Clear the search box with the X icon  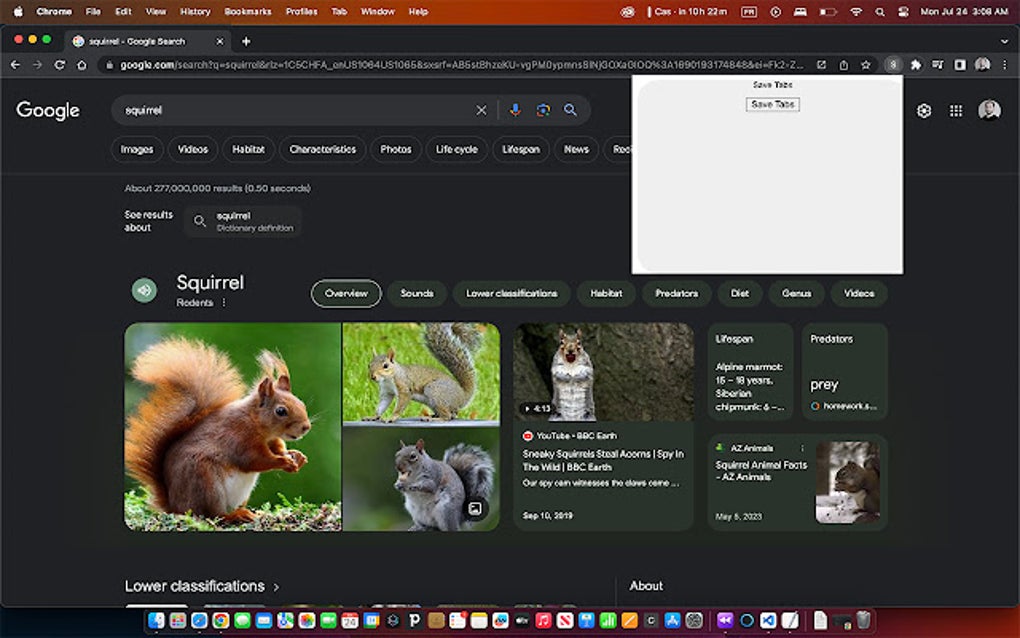(x=481, y=110)
